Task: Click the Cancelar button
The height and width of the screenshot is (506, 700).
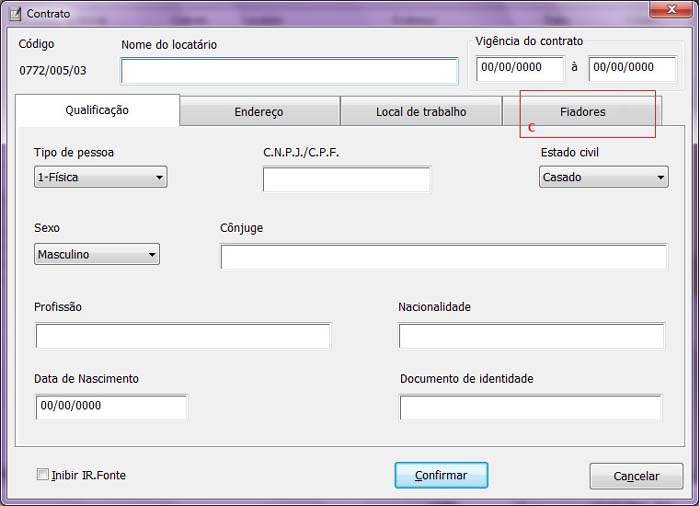Action: point(636,476)
